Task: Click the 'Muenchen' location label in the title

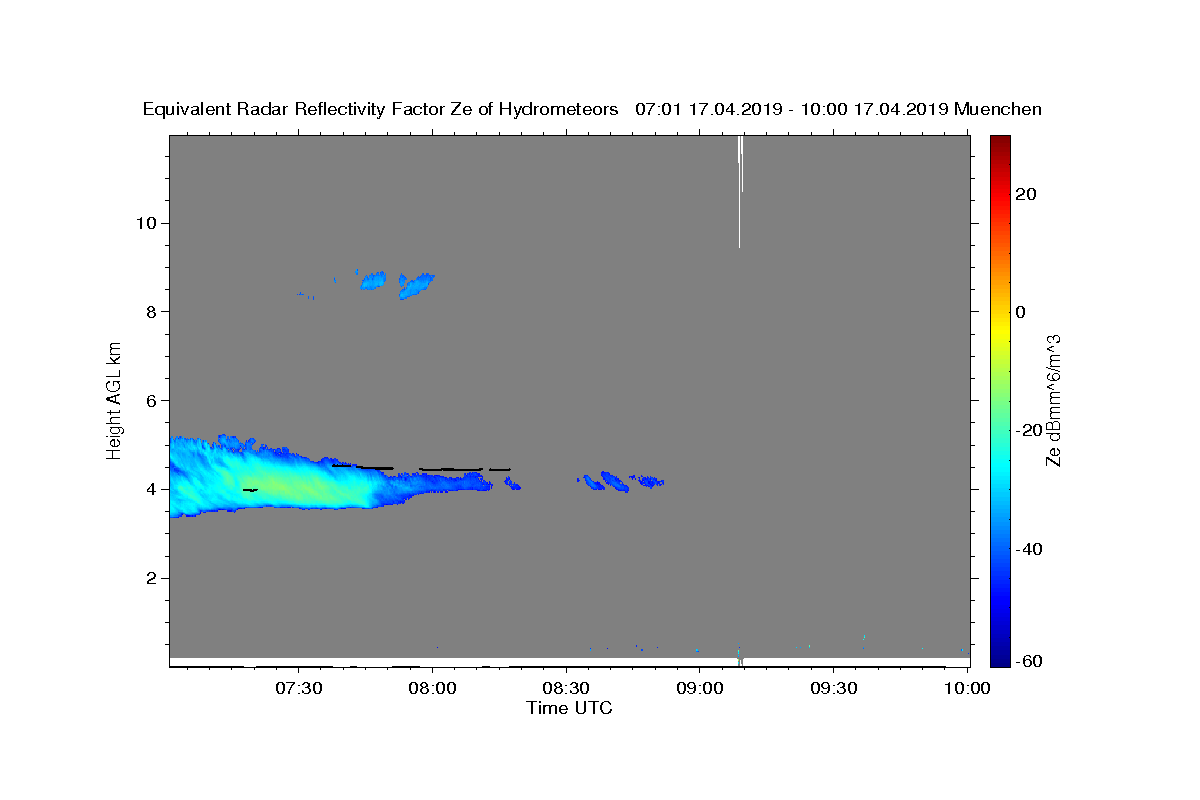Action: tap(998, 109)
